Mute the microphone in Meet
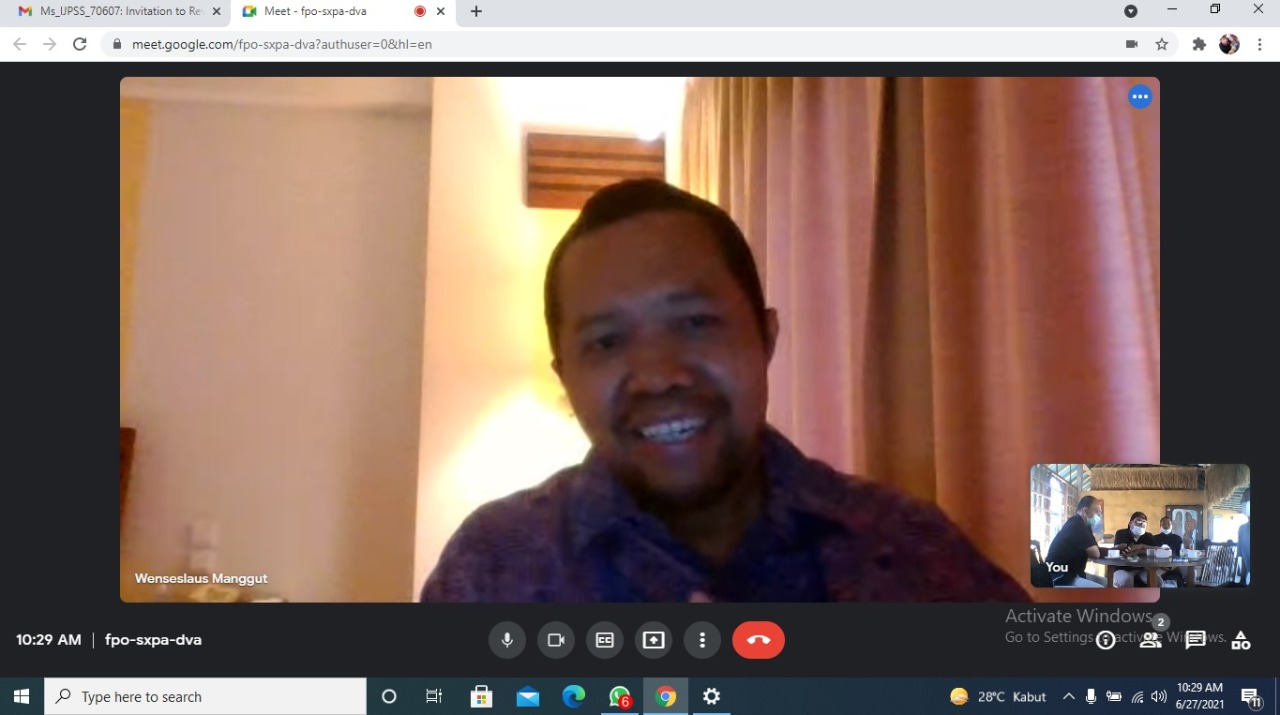 pos(507,640)
